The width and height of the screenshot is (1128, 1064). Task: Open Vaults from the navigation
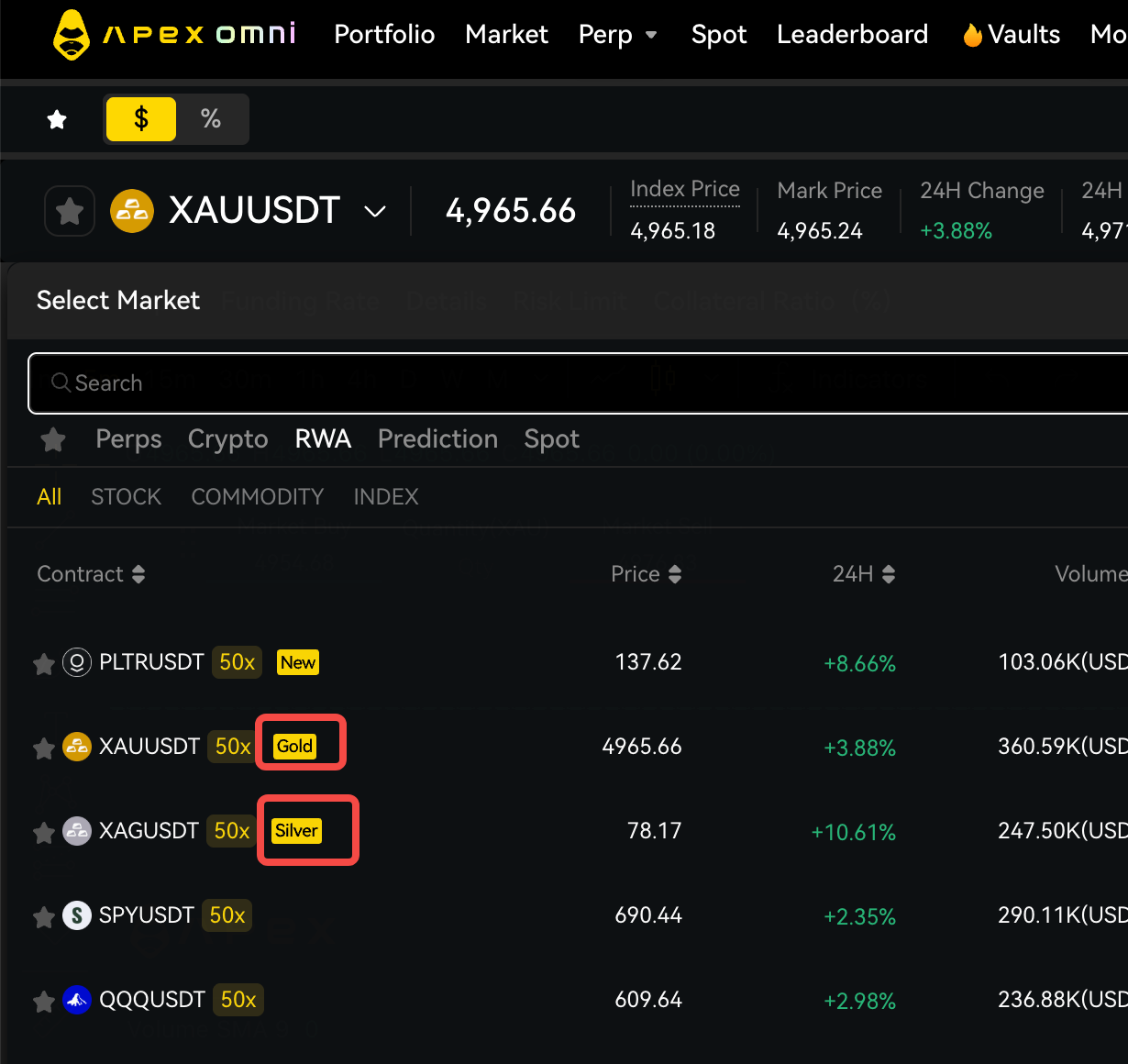click(x=1012, y=35)
